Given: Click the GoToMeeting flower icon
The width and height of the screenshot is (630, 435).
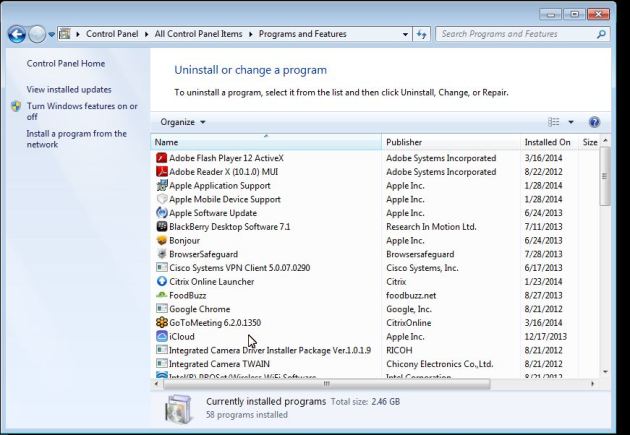Looking at the screenshot, I should [162, 323].
